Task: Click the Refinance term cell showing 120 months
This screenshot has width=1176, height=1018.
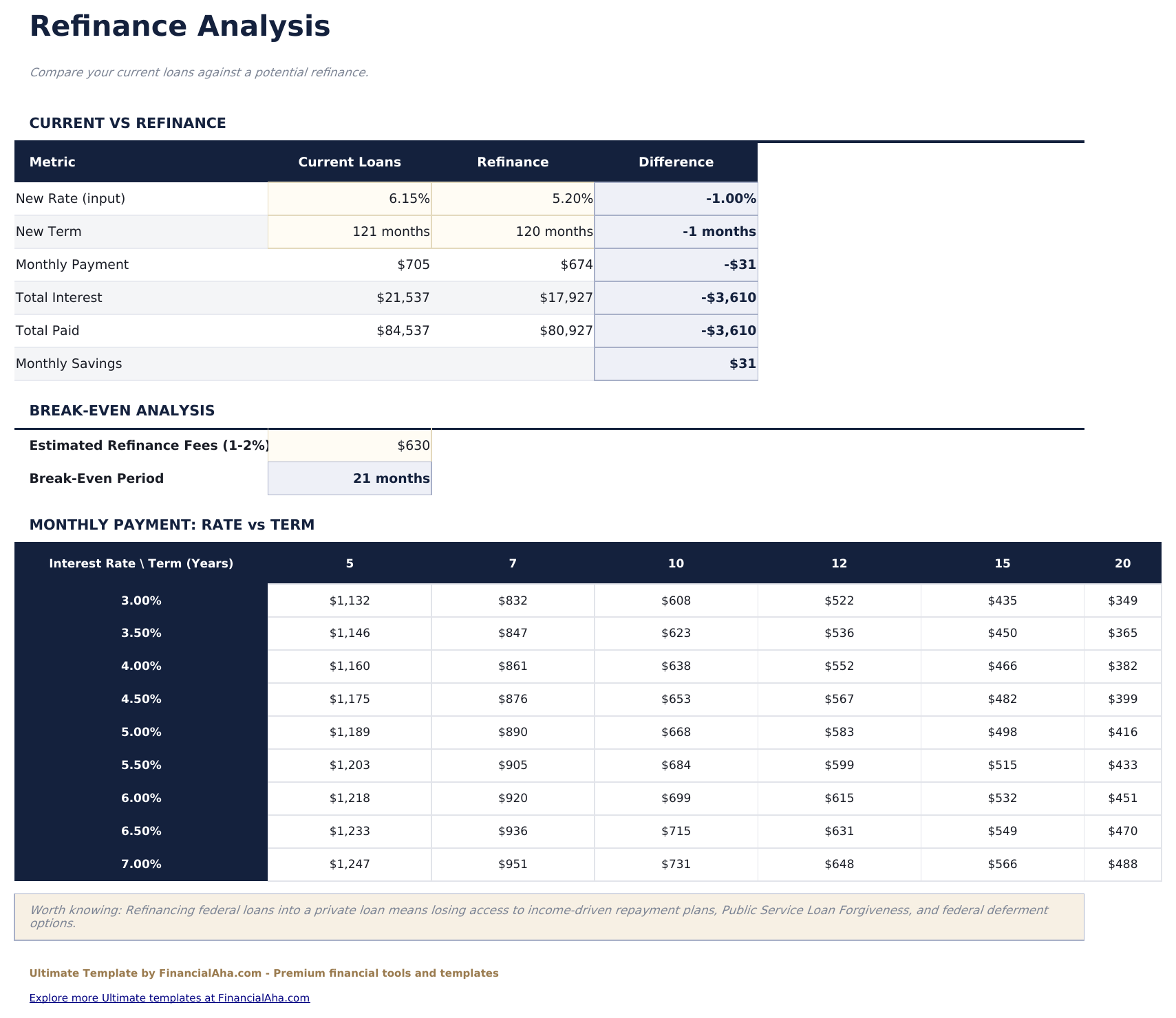Action: 513,231
